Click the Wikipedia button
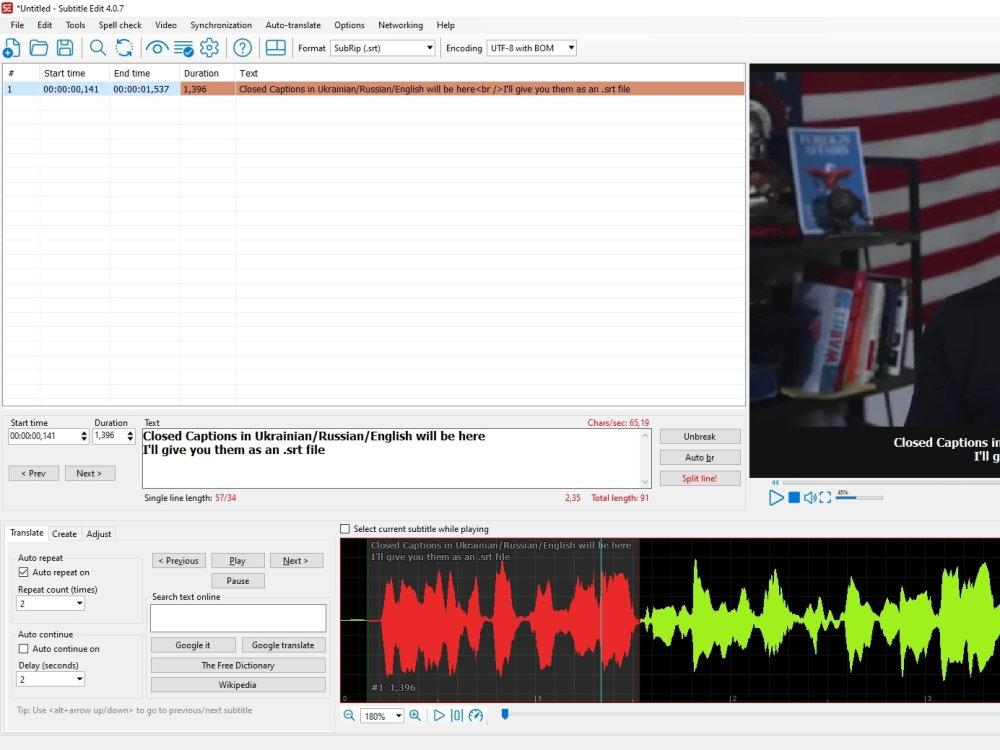This screenshot has width=1000, height=750. (238, 685)
